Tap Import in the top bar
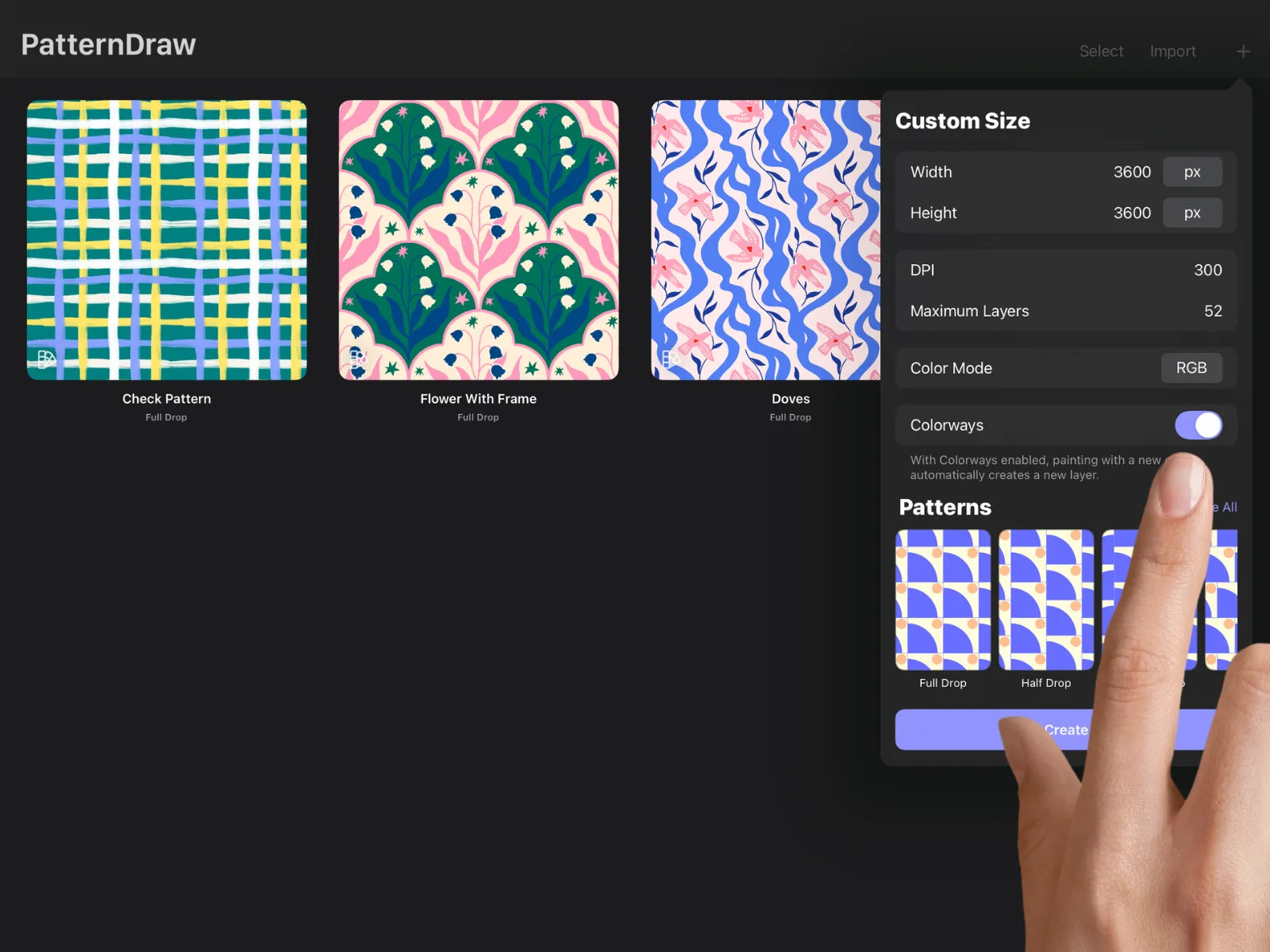 click(x=1172, y=52)
